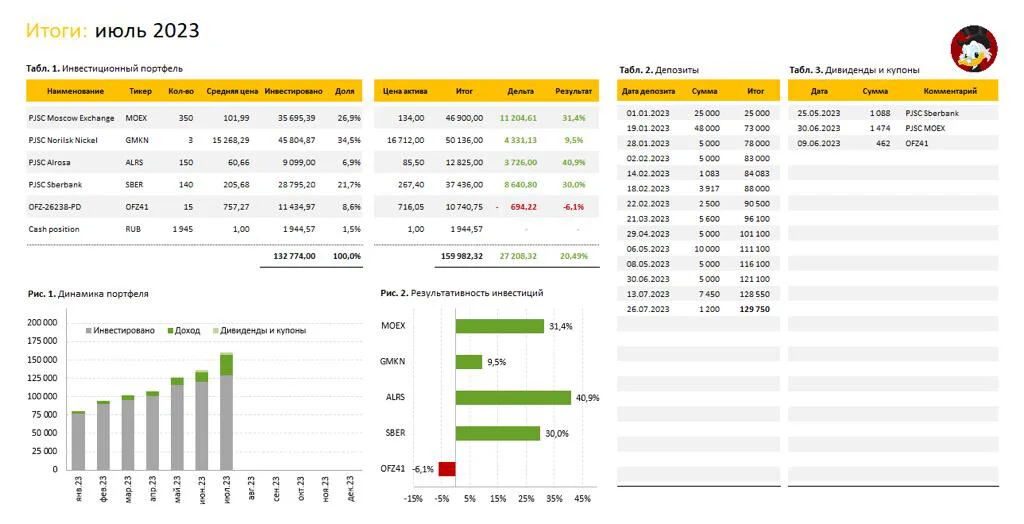1024x524 pixels.
Task: Click the 45% axis label
Action: coord(583,499)
